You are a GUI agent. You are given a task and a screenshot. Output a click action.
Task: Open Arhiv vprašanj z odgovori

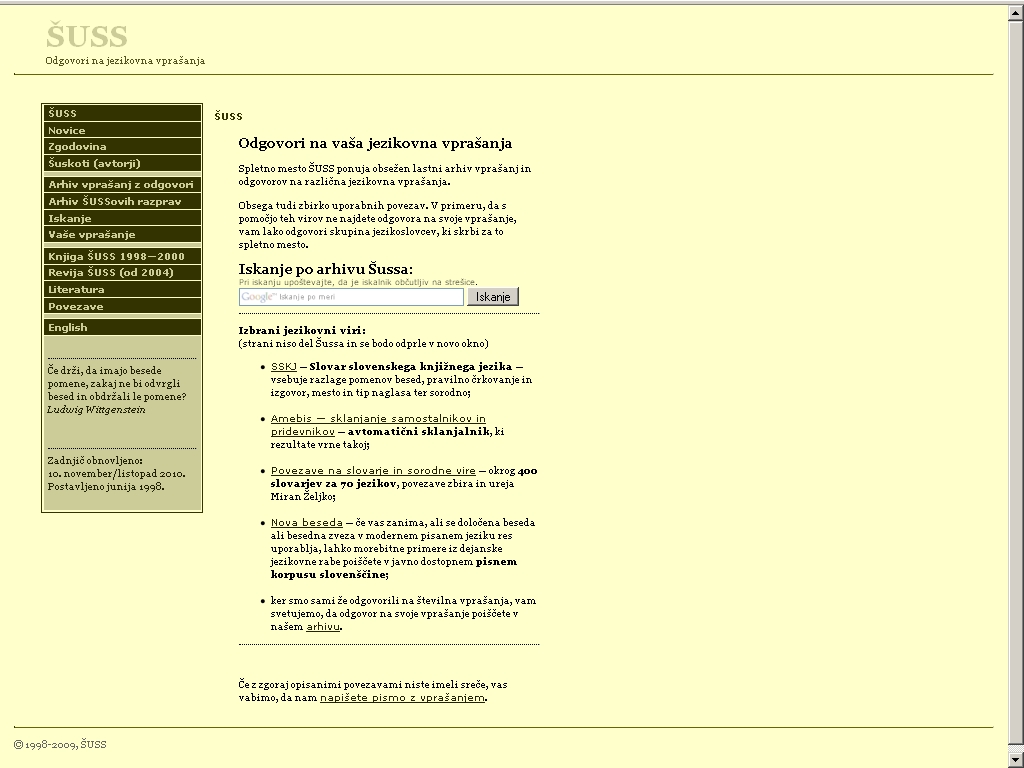click(120, 184)
